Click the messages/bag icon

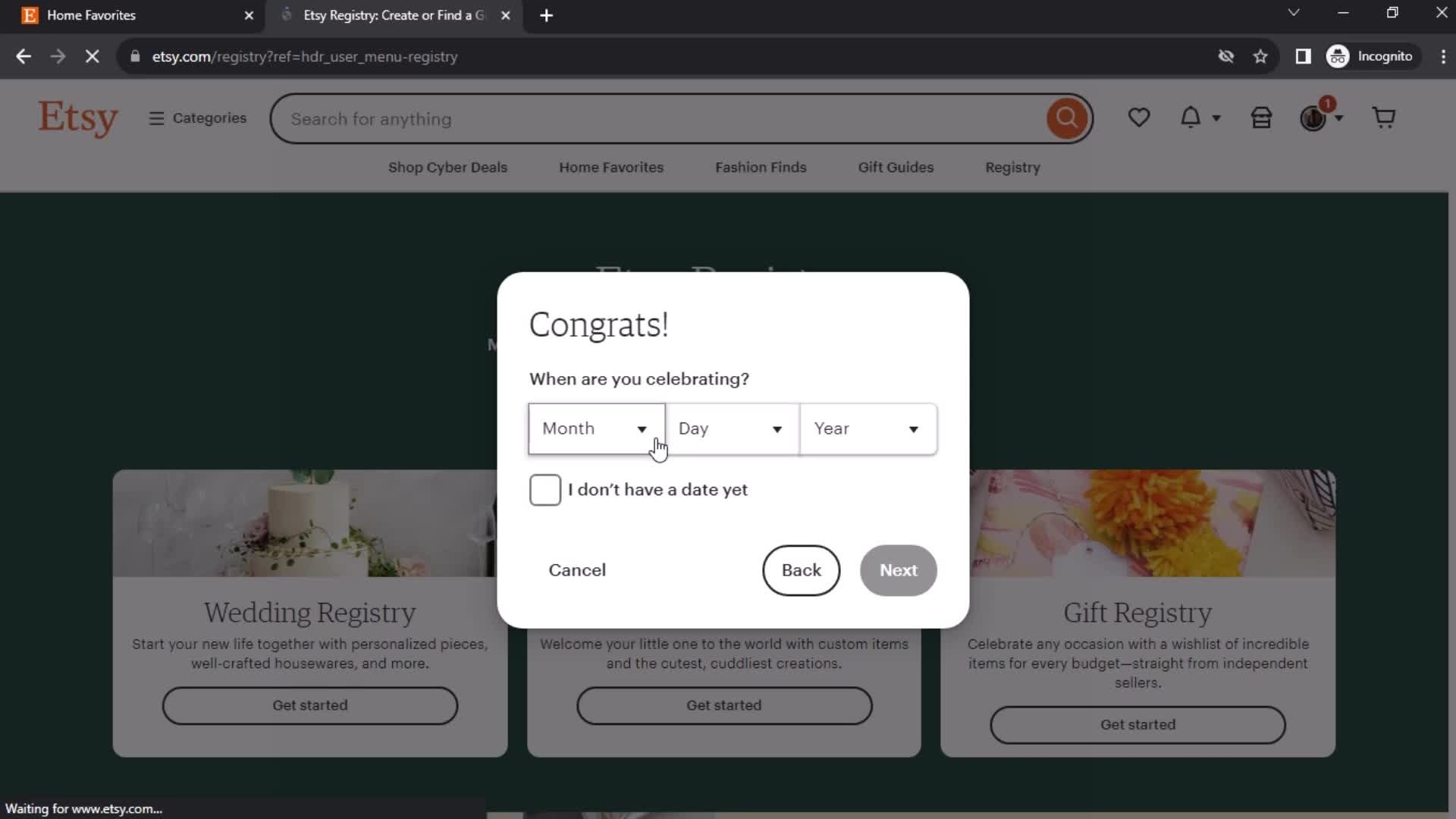pos(1261,118)
